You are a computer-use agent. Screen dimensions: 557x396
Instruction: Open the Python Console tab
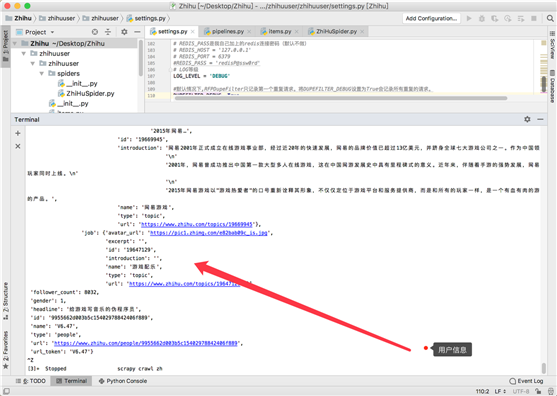tap(123, 381)
